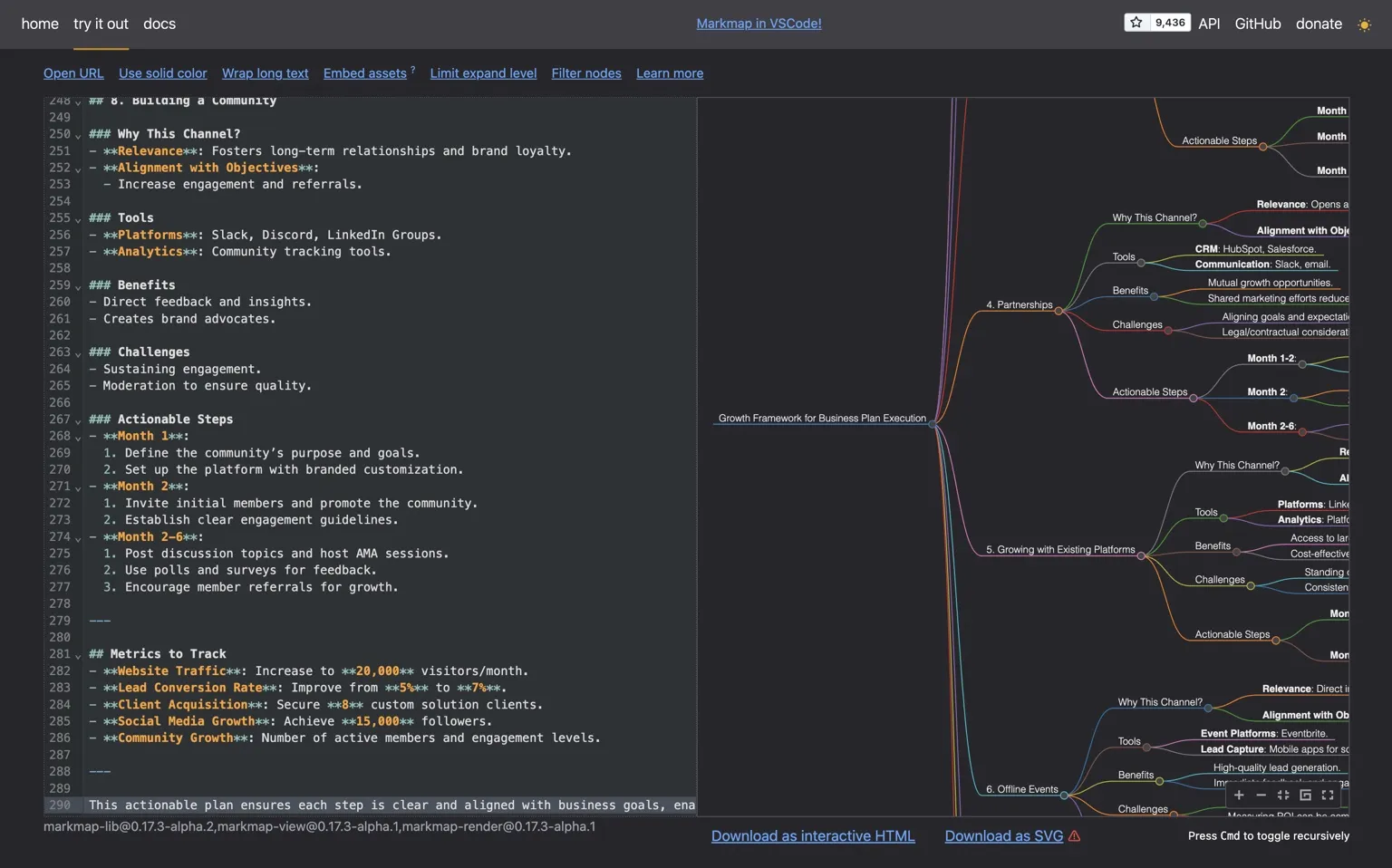Fold the 'Actionable Steps' heading in editor

[78, 420]
